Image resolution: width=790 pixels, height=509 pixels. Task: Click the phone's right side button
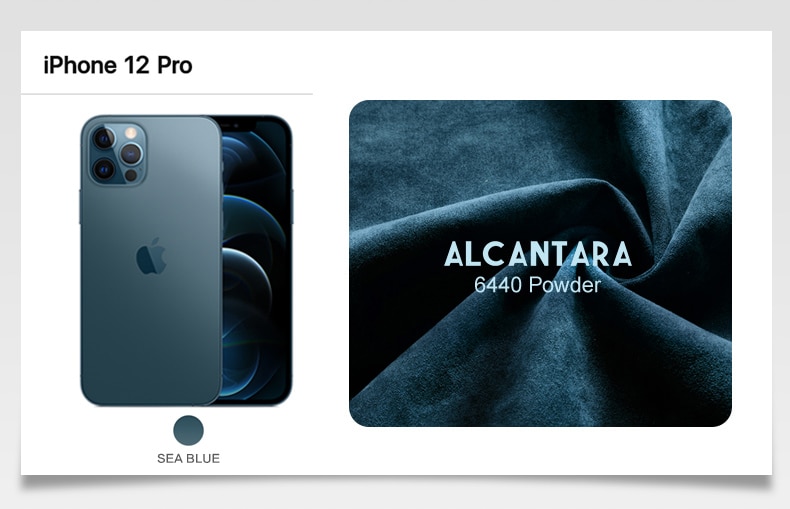click(x=292, y=207)
